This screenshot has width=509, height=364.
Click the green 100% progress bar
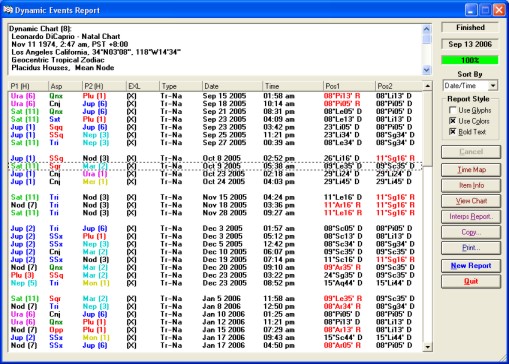470,60
